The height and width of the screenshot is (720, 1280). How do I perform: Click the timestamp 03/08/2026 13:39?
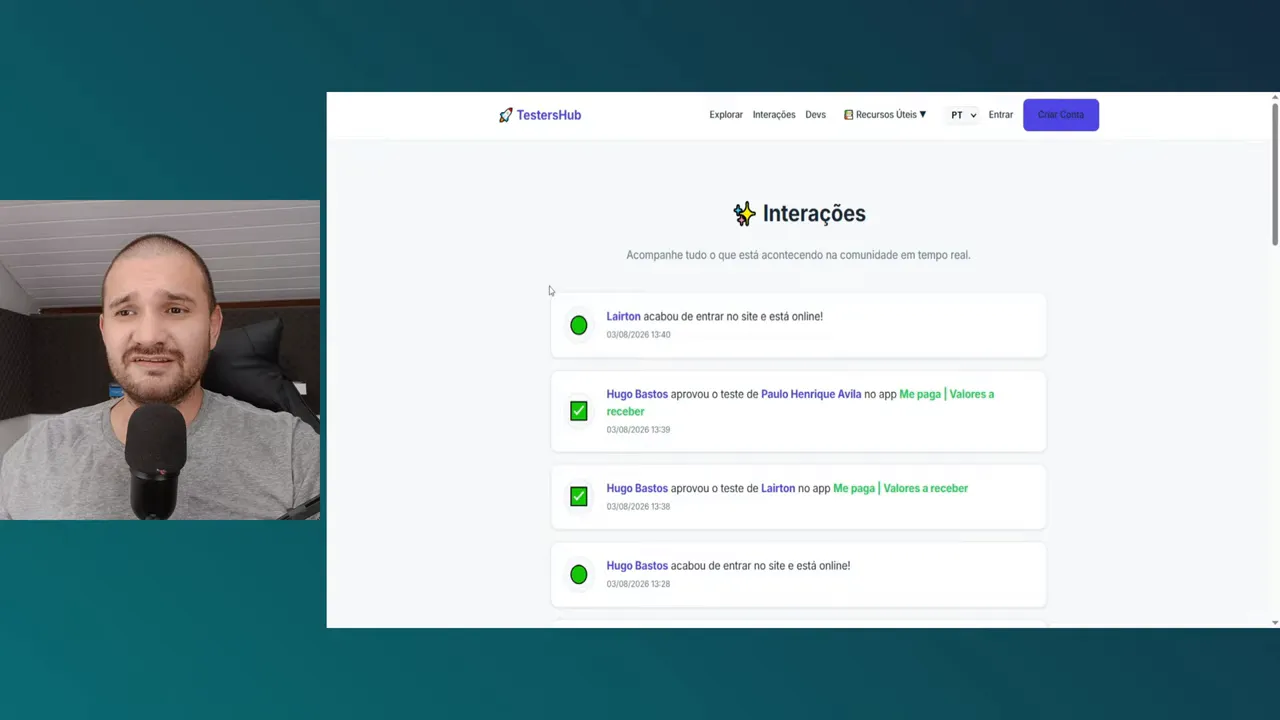coord(638,430)
